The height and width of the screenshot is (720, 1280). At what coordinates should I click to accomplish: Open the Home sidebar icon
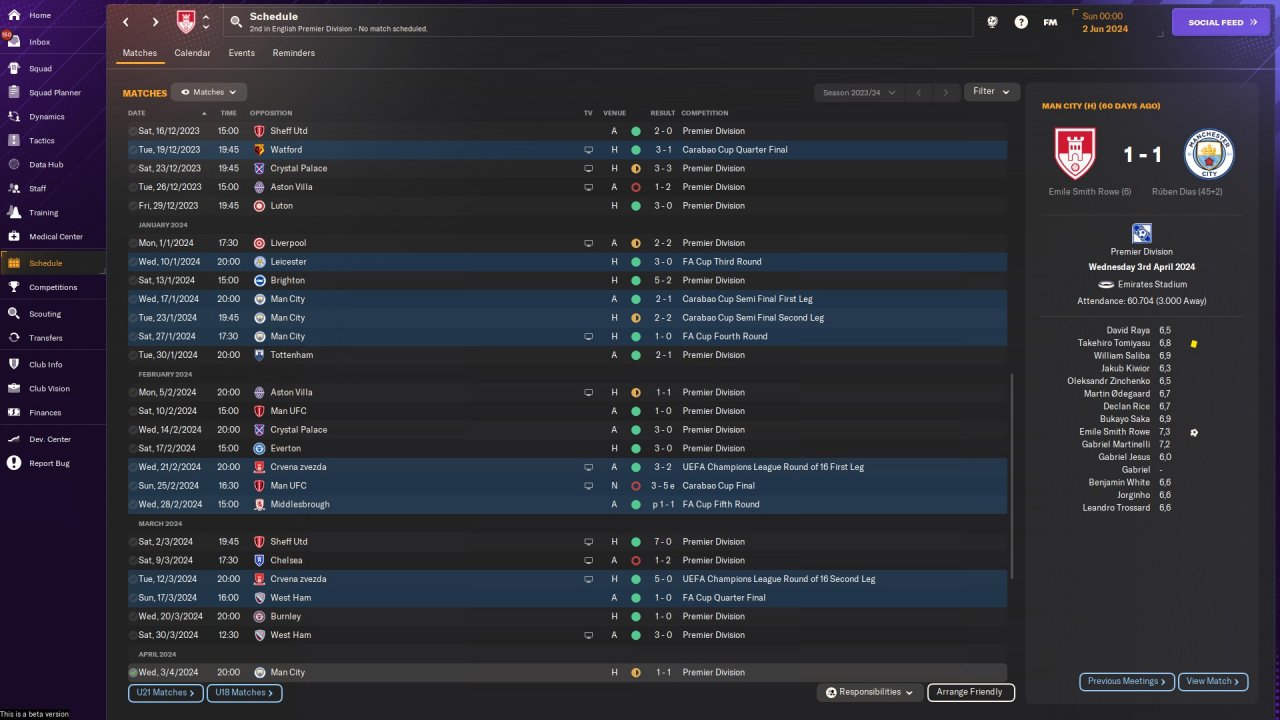point(14,16)
